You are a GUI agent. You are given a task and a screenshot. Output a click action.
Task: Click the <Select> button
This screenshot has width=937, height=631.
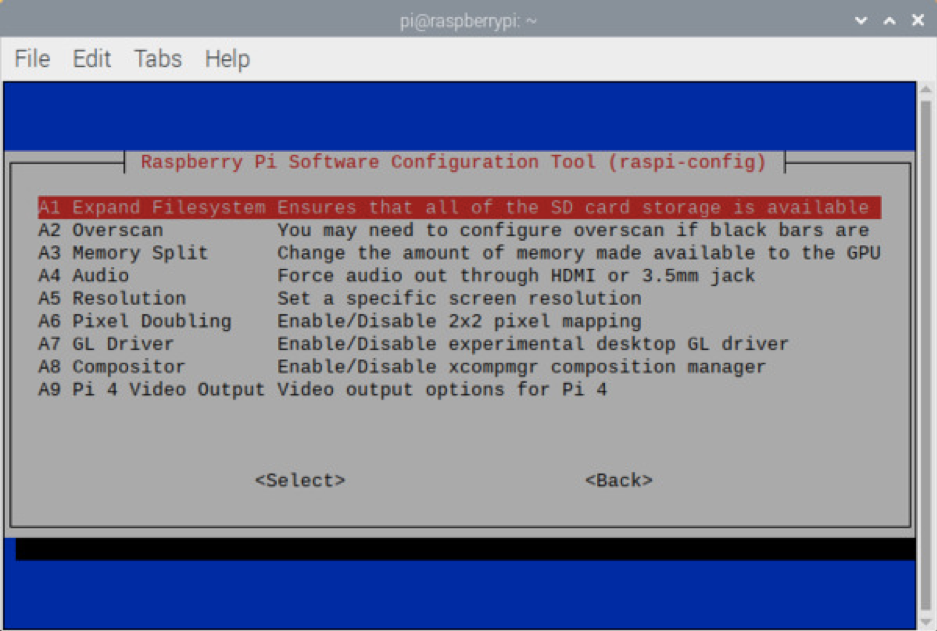click(x=300, y=480)
